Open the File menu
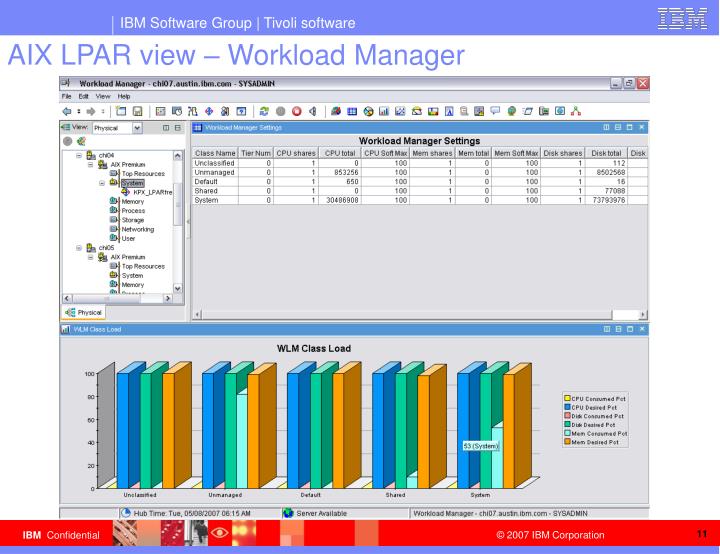 [x=67, y=96]
